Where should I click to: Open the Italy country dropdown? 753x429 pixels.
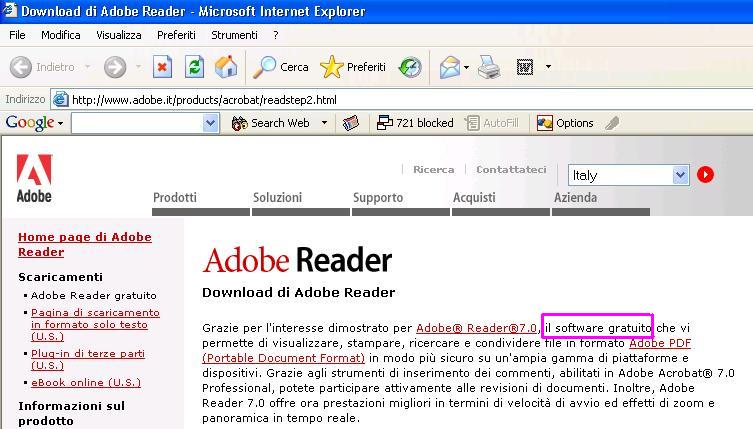click(629, 175)
